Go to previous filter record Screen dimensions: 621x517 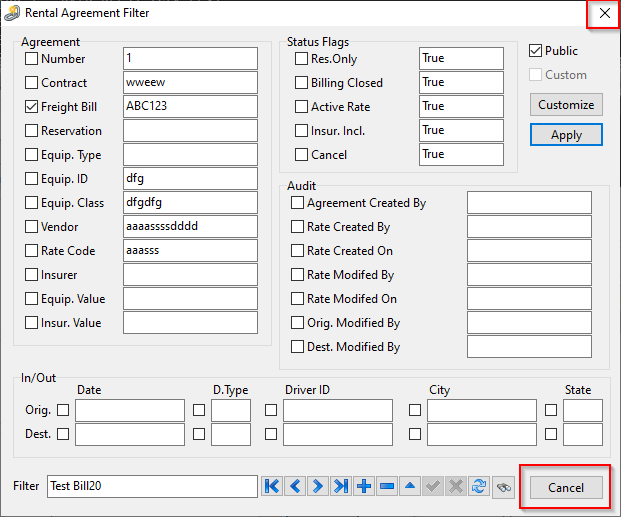tap(295, 486)
